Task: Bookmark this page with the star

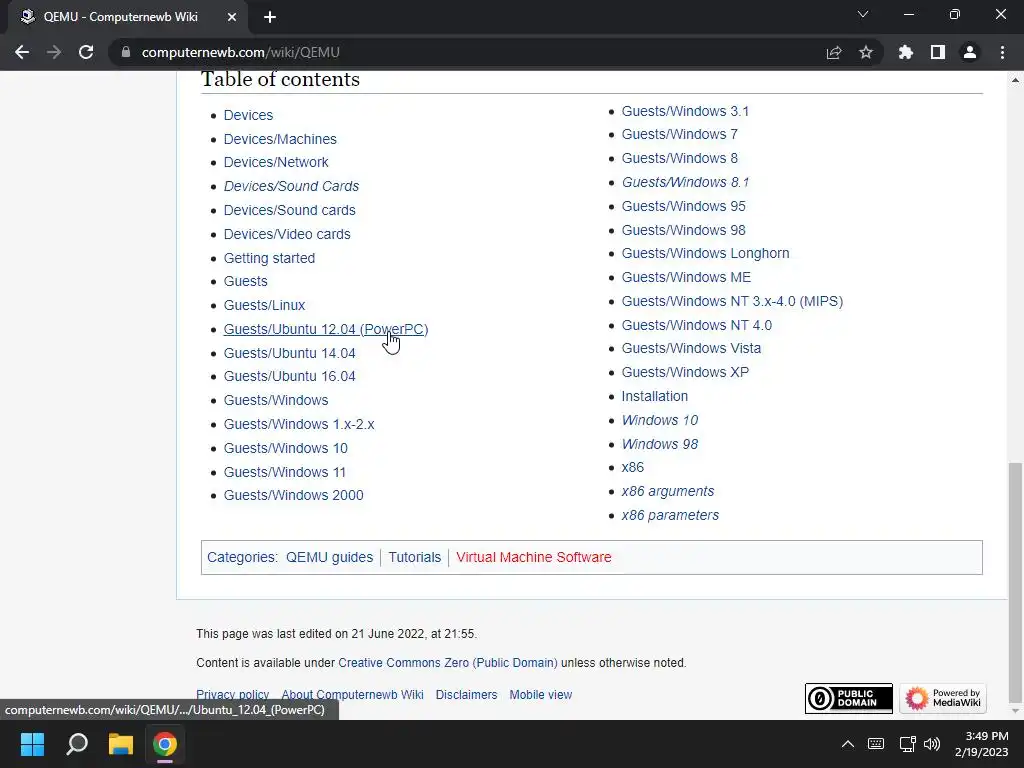Action: coord(866,52)
